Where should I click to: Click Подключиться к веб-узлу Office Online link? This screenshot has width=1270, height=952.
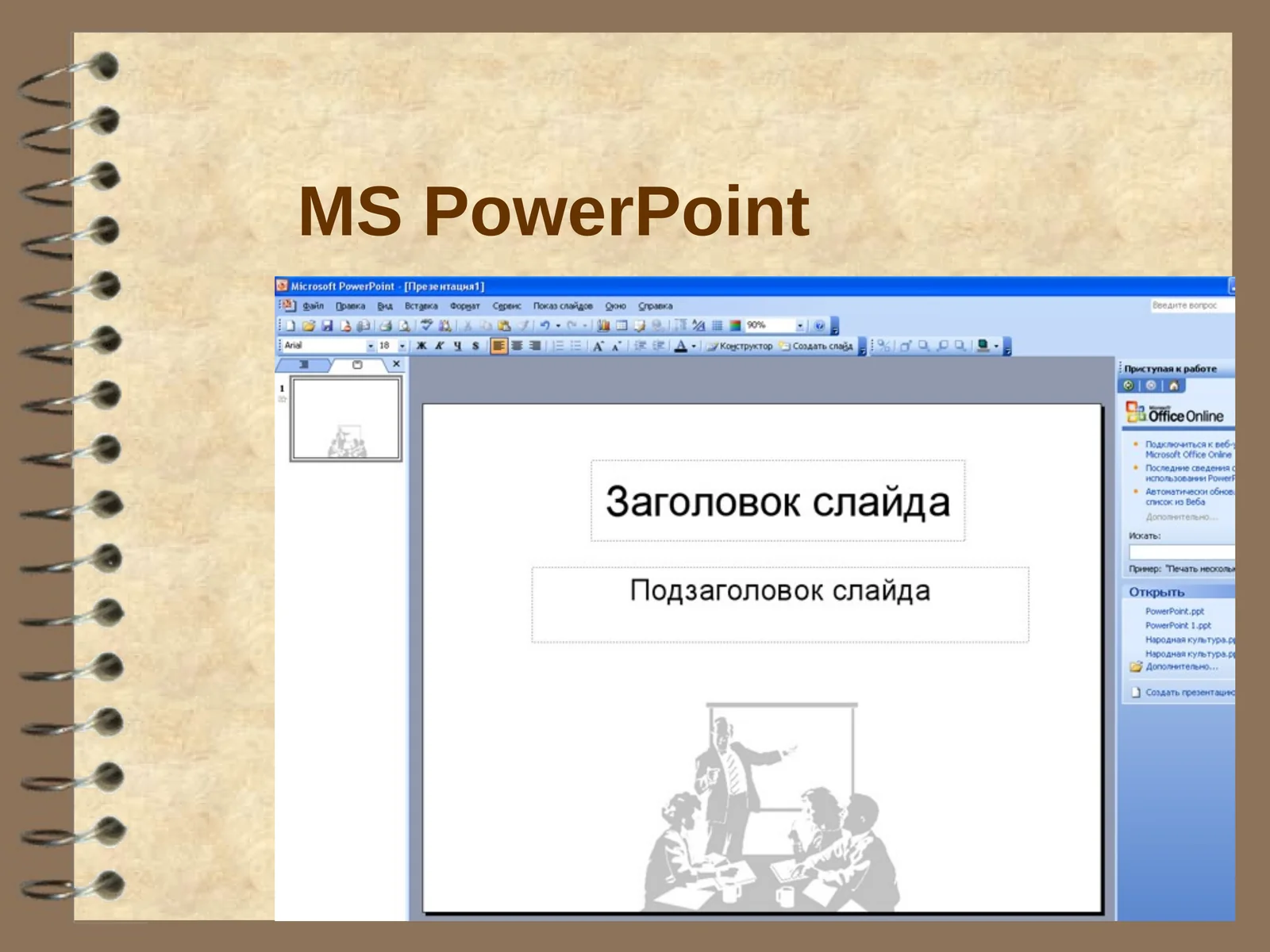tap(1190, 449)
